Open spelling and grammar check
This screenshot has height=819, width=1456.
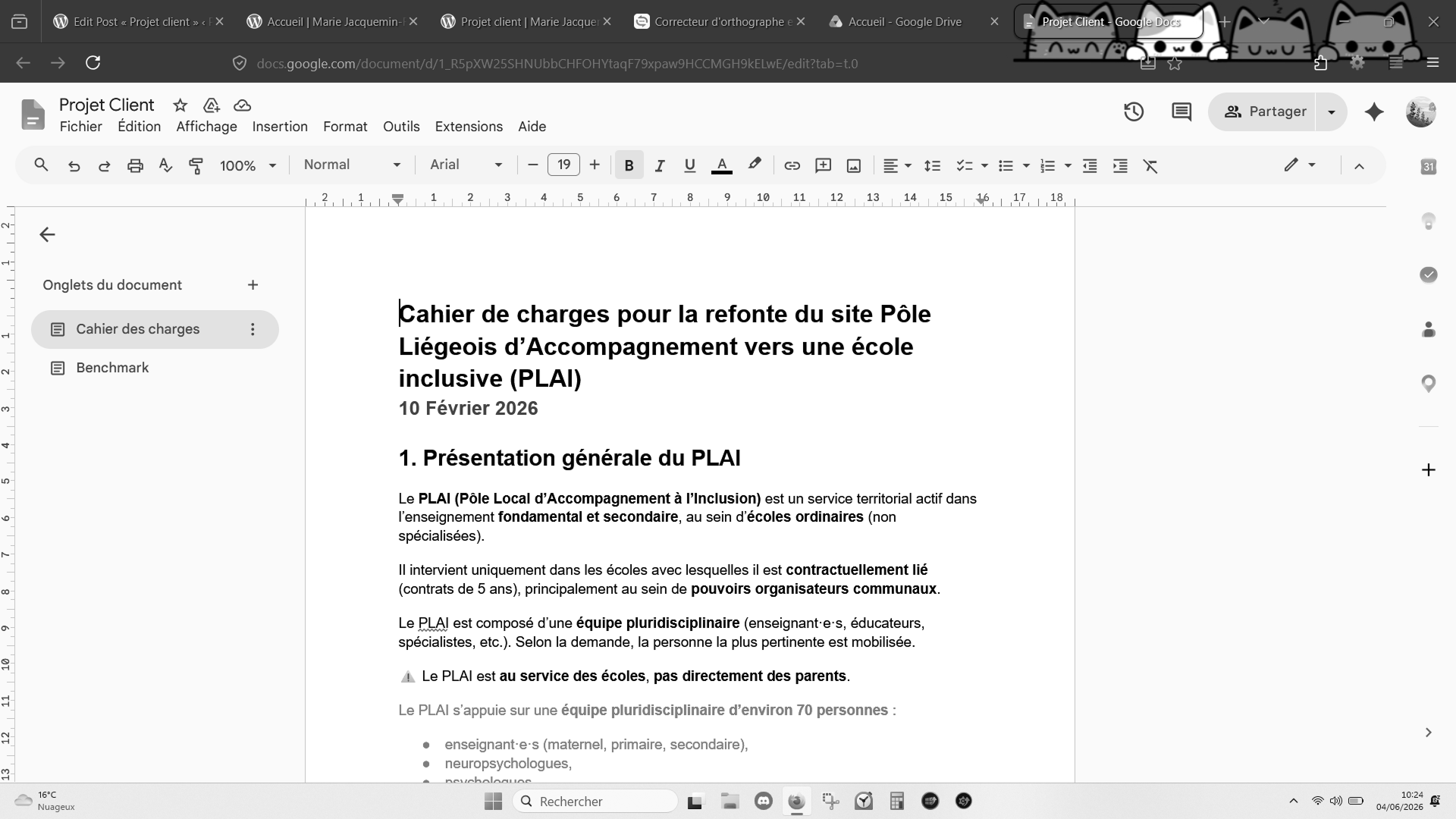(x=165, y=165)
